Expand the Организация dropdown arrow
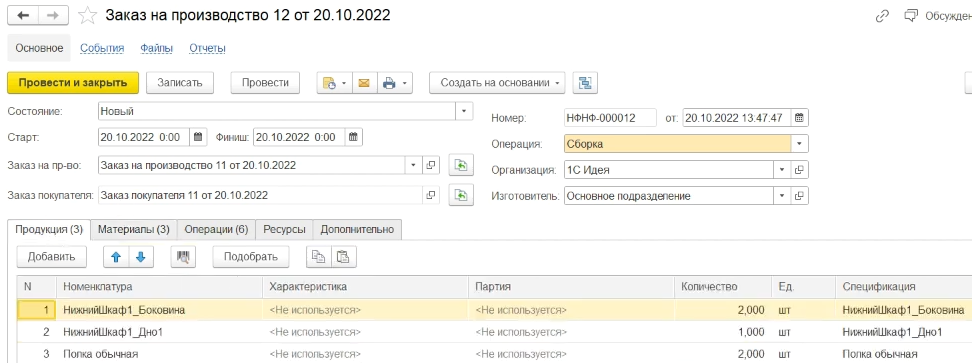Viewport: 972px width, 363px height. click(x=782, y=170)
